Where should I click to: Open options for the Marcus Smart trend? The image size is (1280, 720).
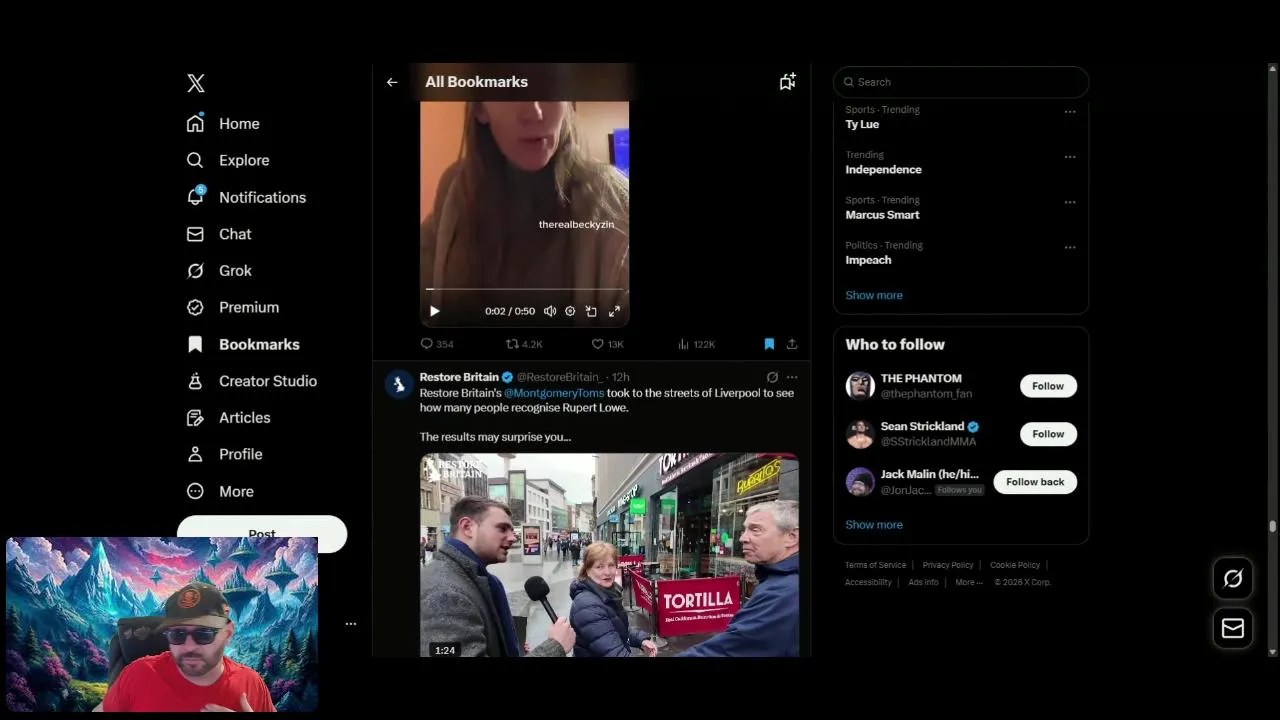1070,202
